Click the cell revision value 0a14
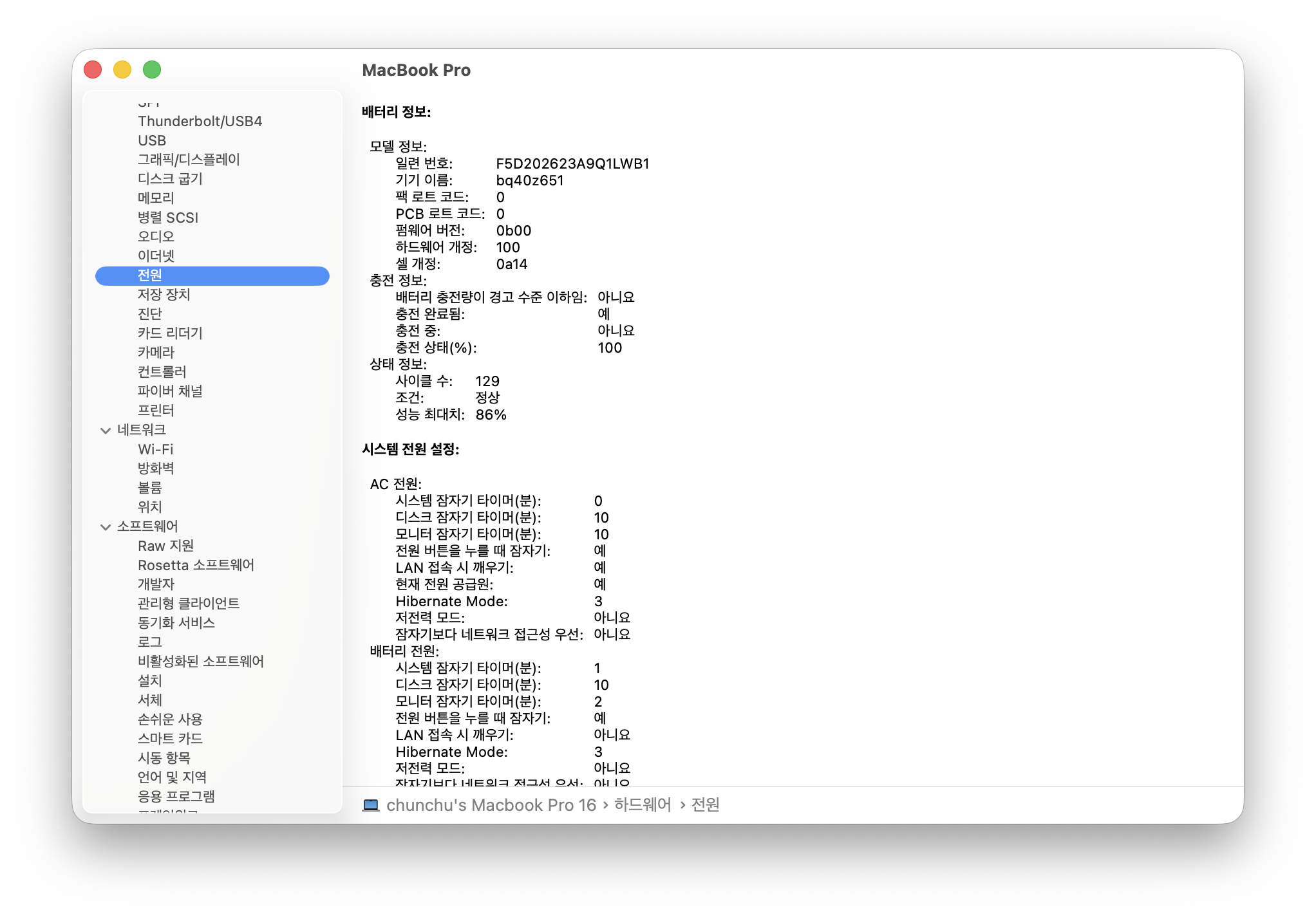Image resolution: width=1316 pixels, height=919 pixels. click(x=512, y=265)
